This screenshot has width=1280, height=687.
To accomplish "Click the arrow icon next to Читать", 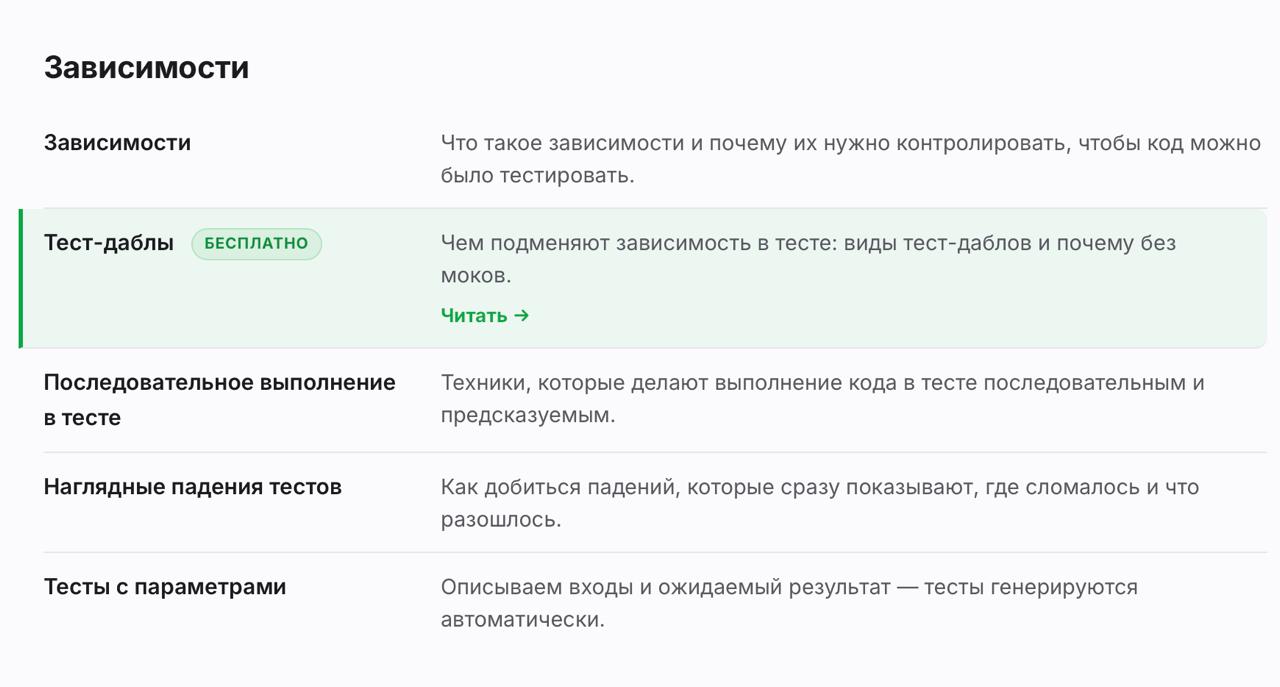I will 521,315.
